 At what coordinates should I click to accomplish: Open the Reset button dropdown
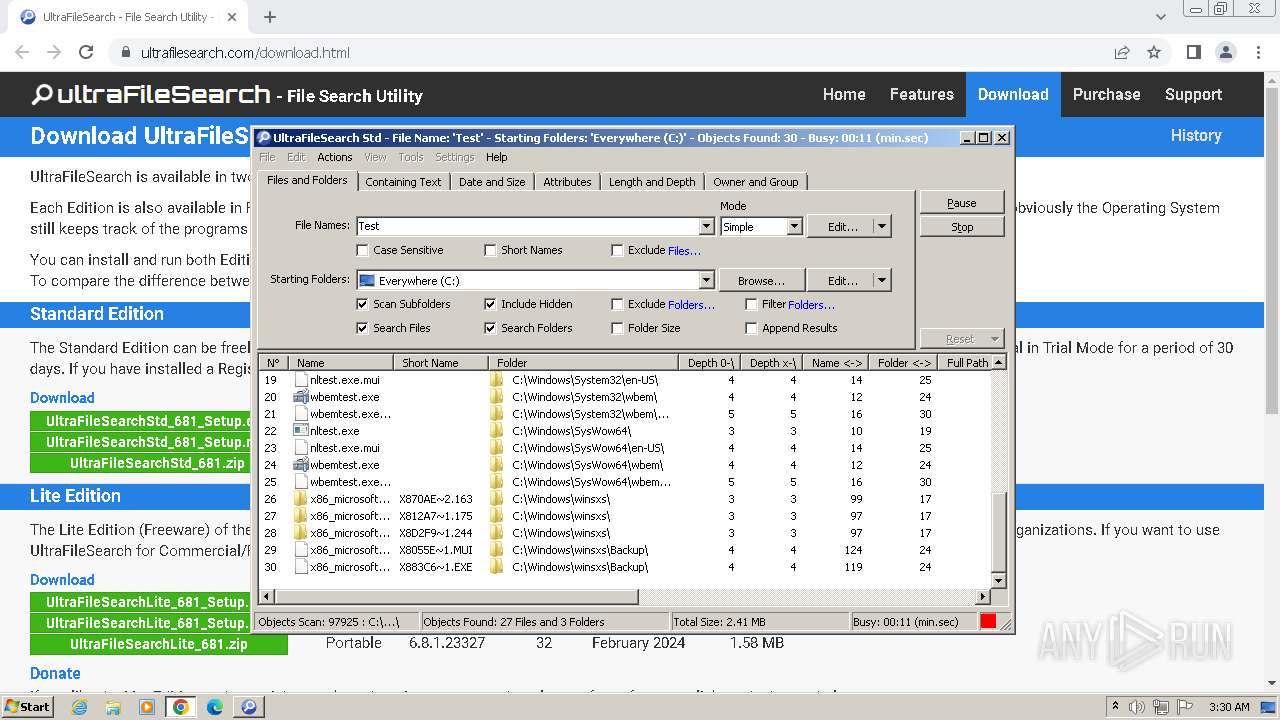tap(994, 339)
